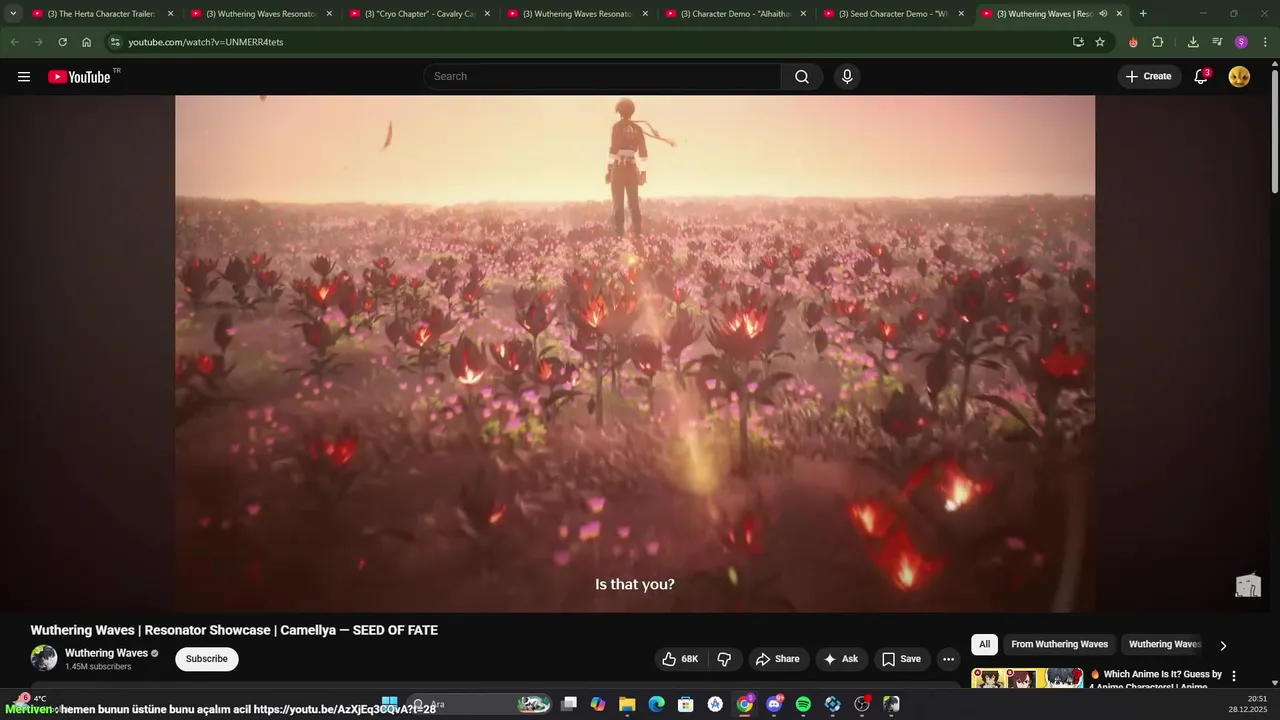The width and height of the screenshot is (1280, 720).
Task: Open the Wuthering Waves channel name link
Action: coord(106,653)
